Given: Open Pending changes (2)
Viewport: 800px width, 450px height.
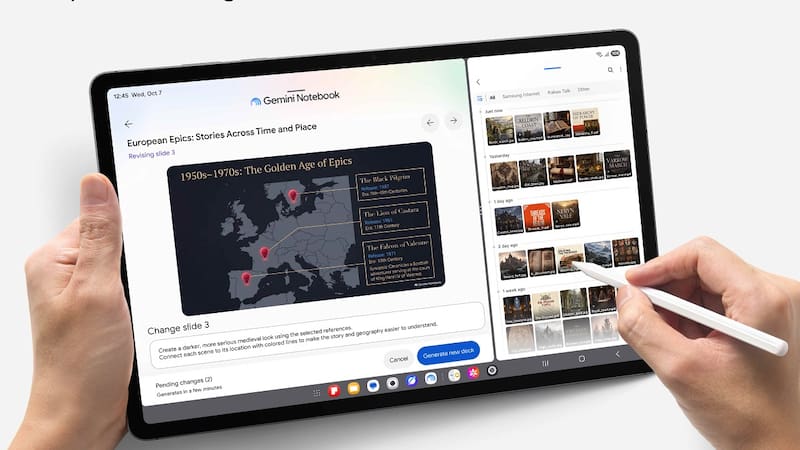Looking at the screenshot, I should [x=184, y=382].
